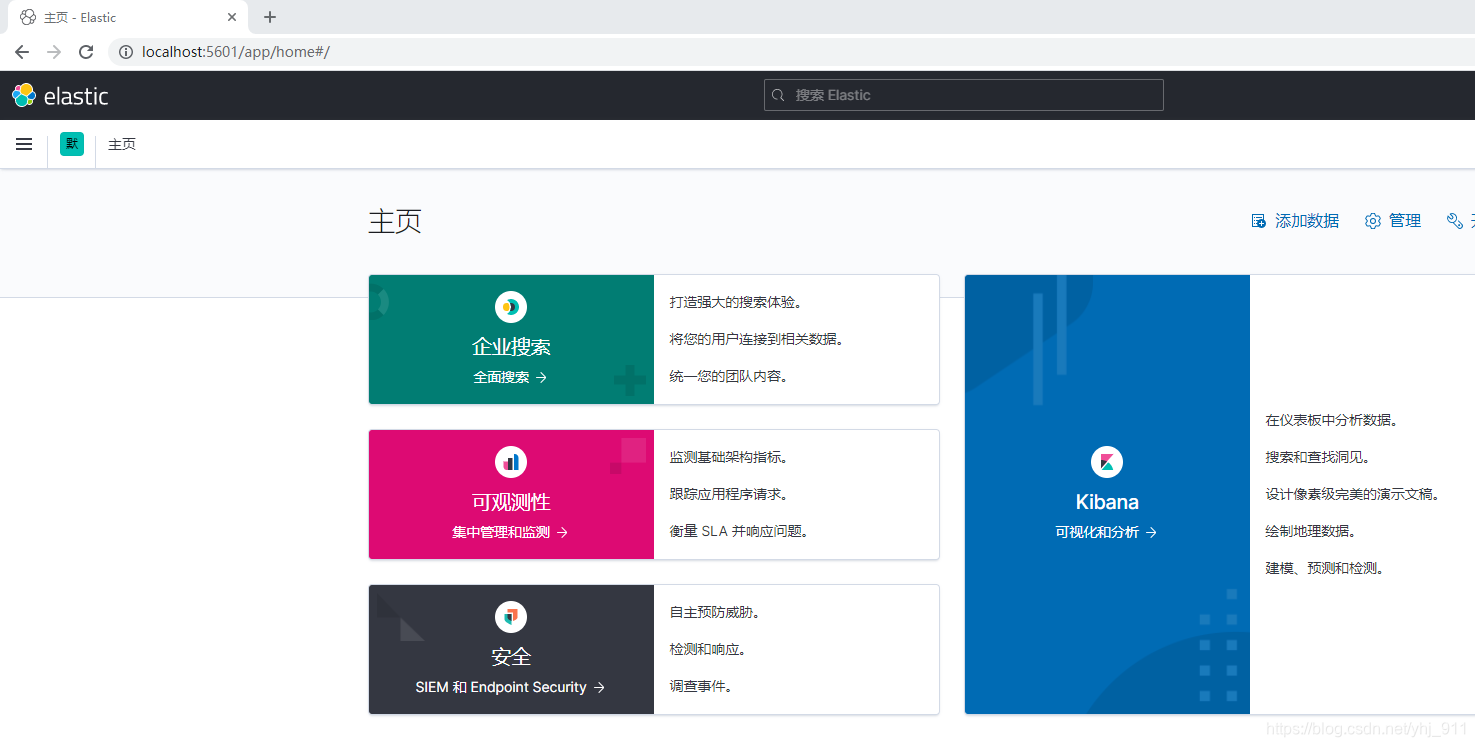Click text 在仪表板中分析数据。
The width and height of the screenshot is (1475, 747).
1331,420
